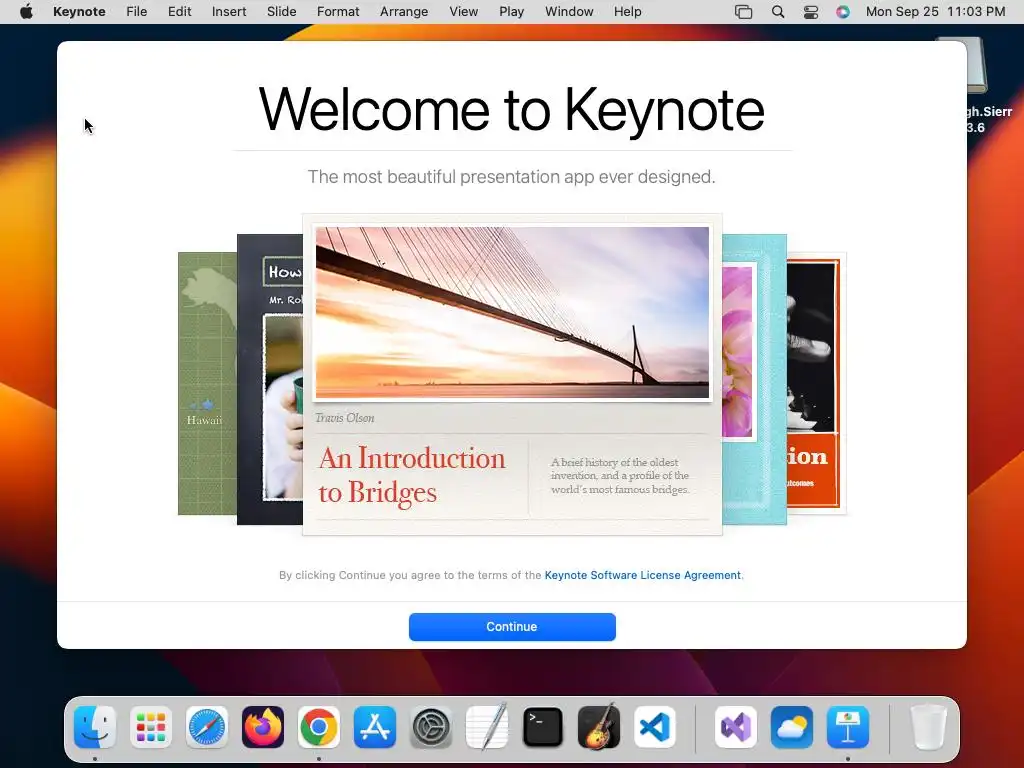Image resolution: width=1024 pixels, height=768 pixels.
Task: Open the Weather app in dock
Action: click(792, 727)
